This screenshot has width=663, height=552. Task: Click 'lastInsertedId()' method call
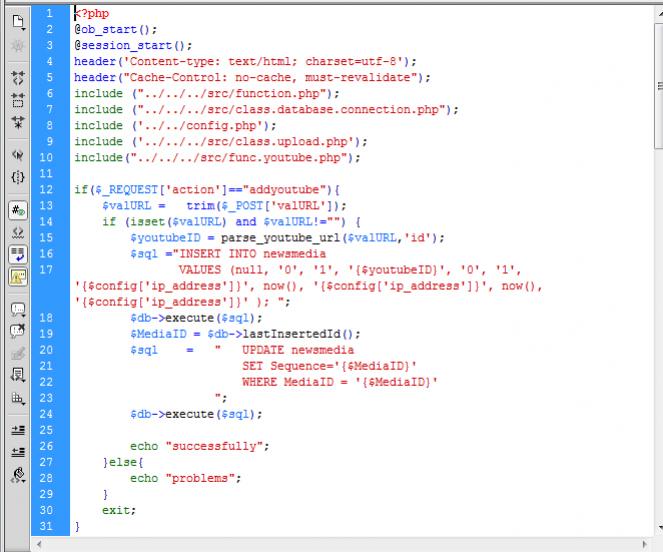click(x=298, y=334)
